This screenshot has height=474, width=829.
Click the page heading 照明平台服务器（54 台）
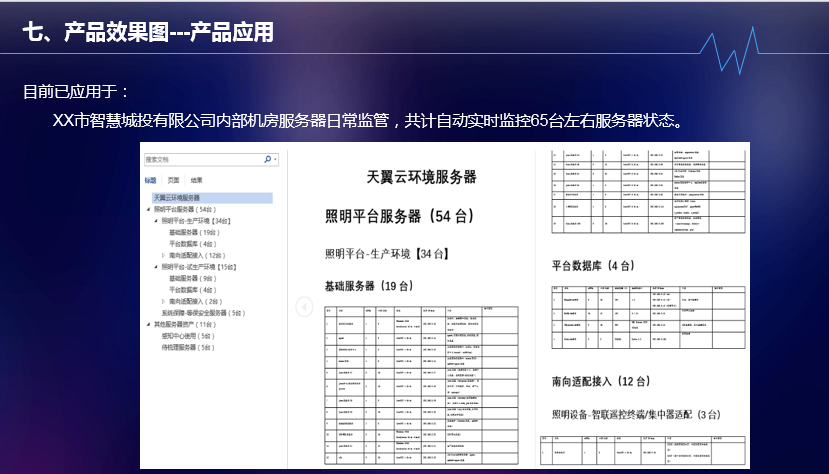[400, 216]
